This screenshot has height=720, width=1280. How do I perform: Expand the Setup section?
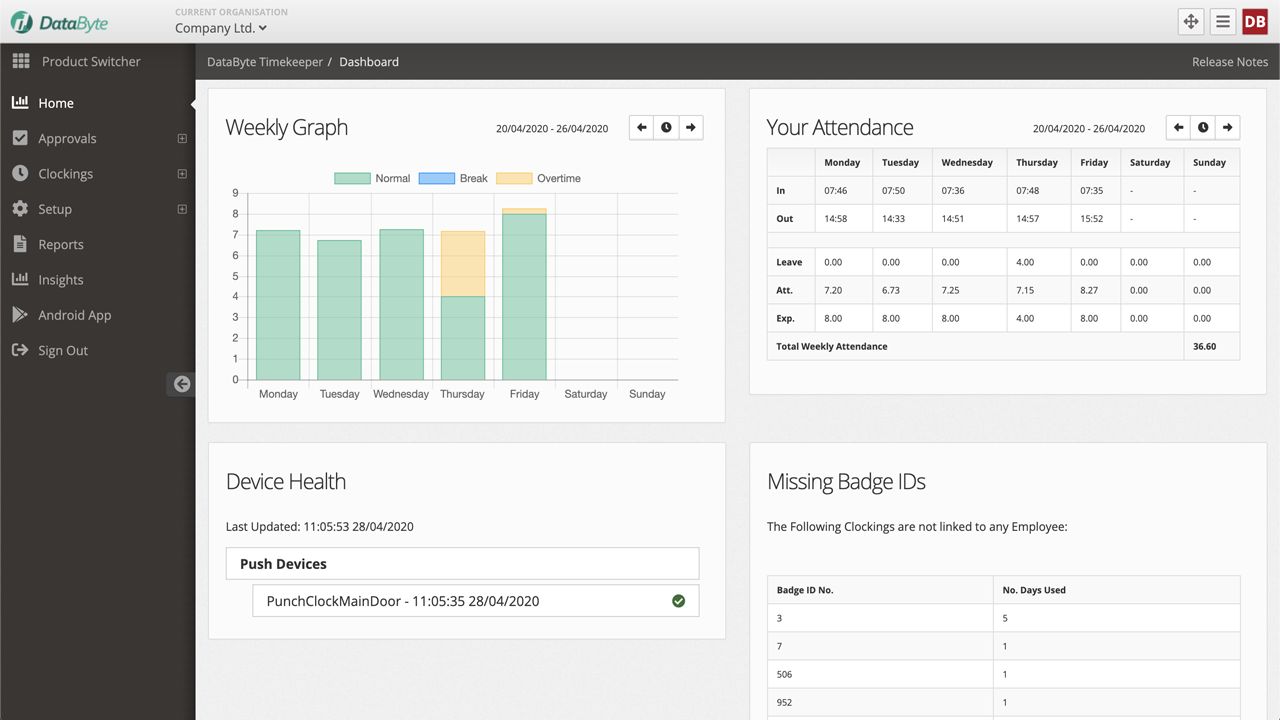181,209
